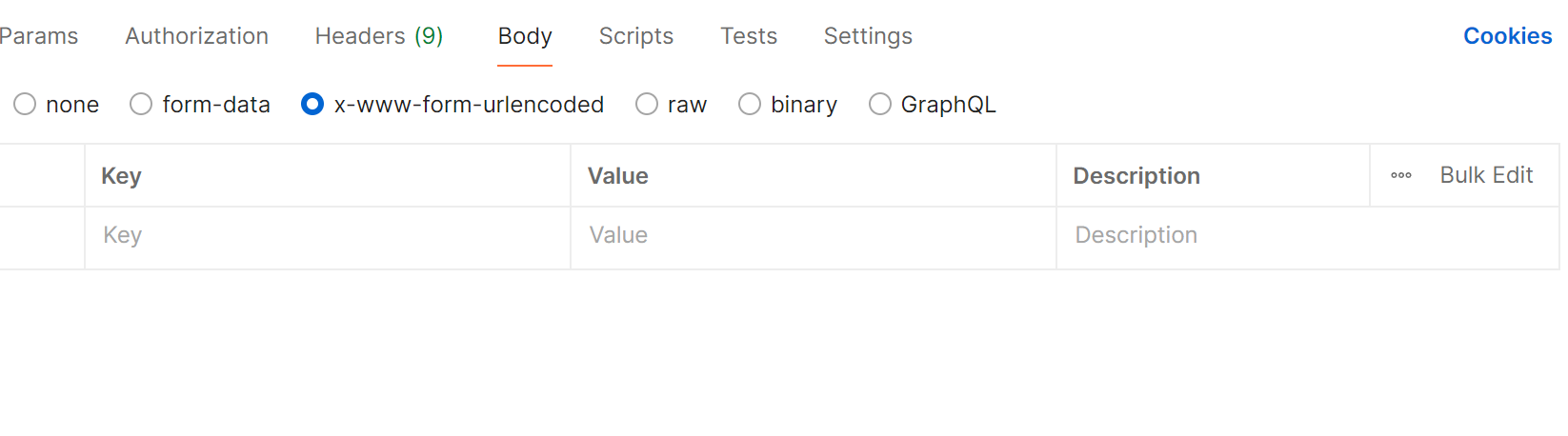Image resolution: width=1568 pixels, height=436 pixels.
Task: Select x-www-form-urlencoded body type
Action: [312, 105]
